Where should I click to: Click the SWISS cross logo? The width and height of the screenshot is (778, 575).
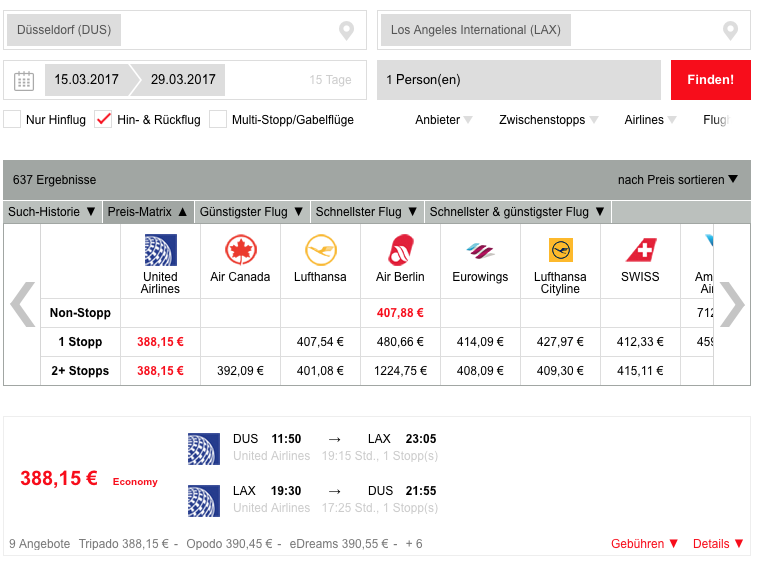[641, 250]
